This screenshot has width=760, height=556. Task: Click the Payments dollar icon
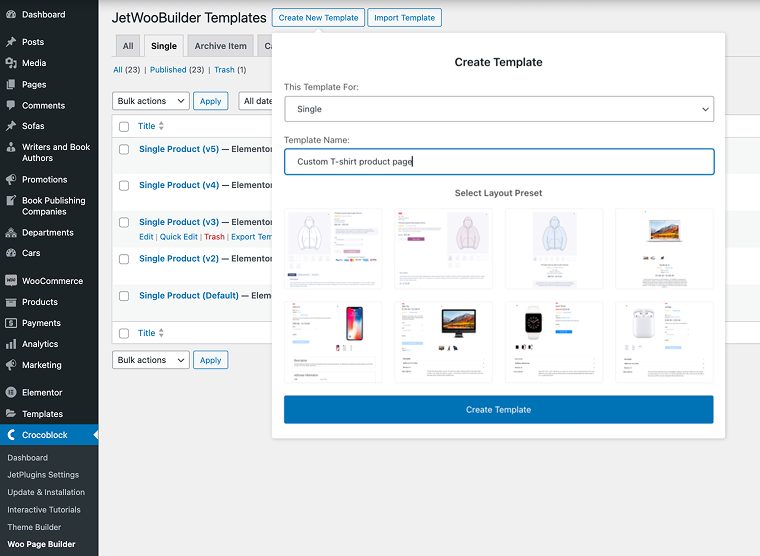point(11,323)
